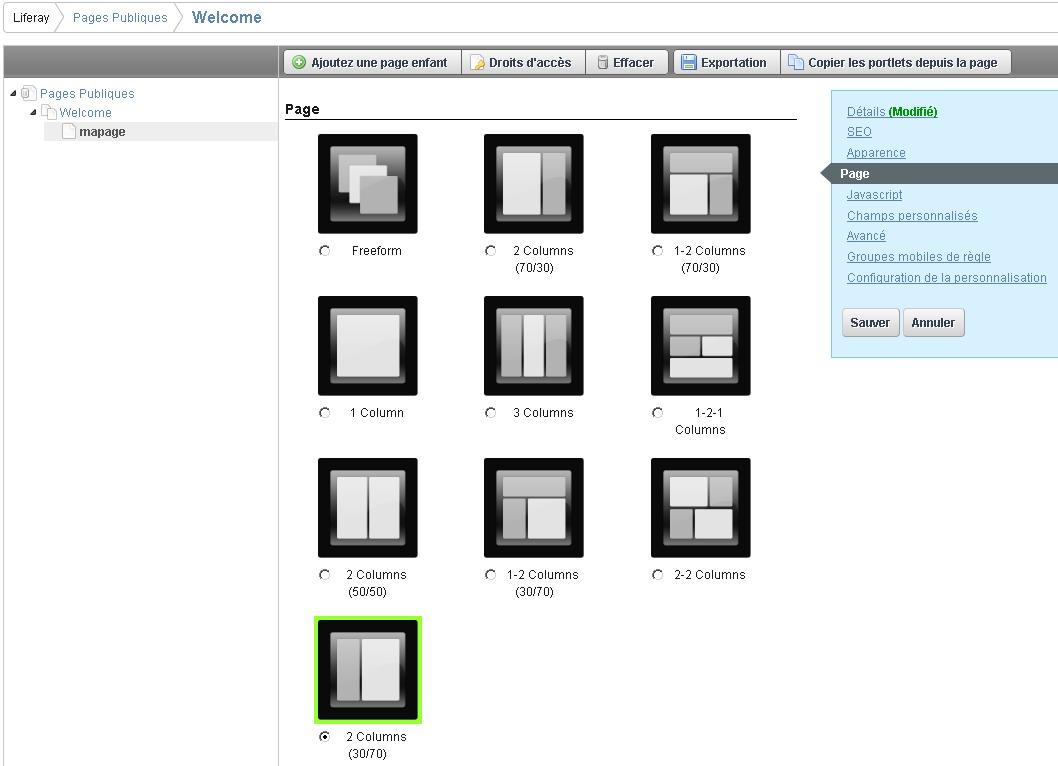This screenshot has height=766, width=1058.
Task: Switch to the Apparence section
Action: (x=876, y=153)
